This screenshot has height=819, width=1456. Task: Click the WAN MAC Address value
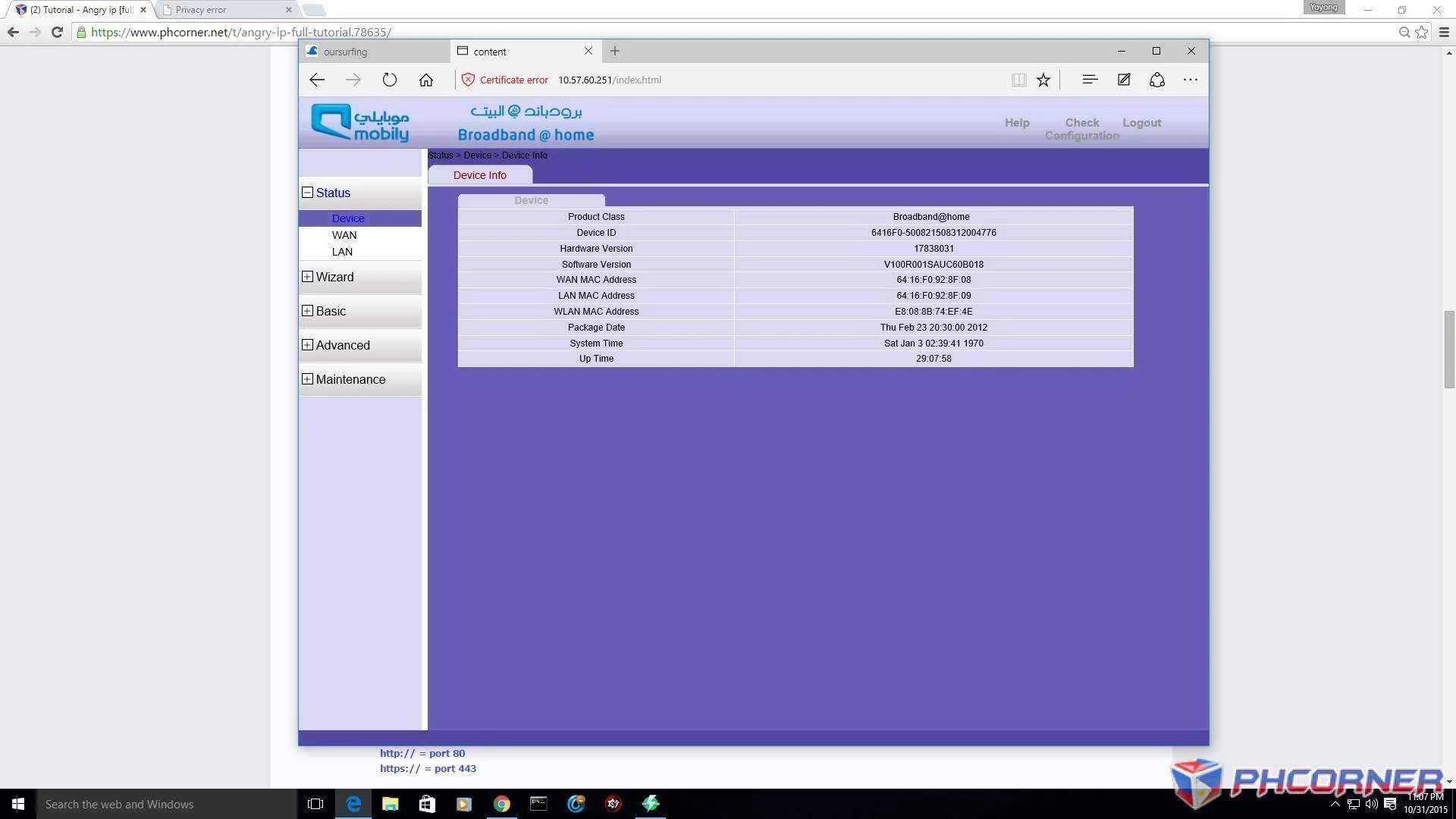tap(934, 280)
